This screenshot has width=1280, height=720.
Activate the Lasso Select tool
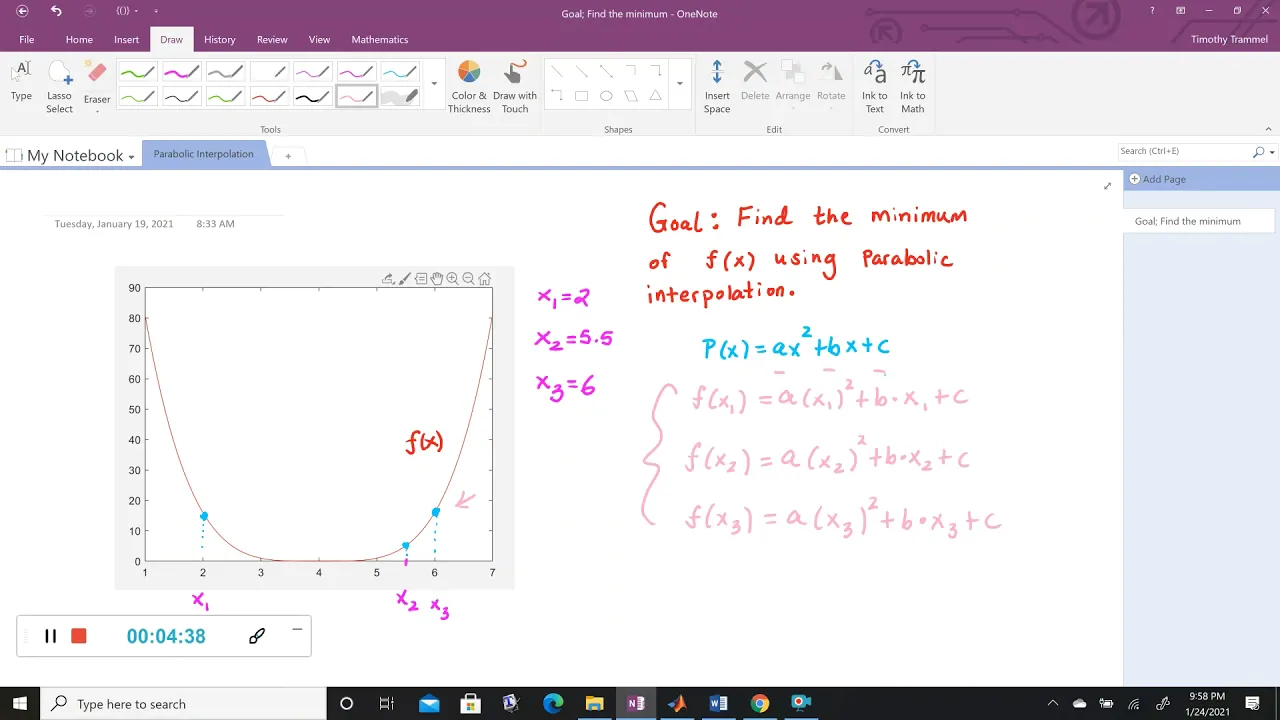coord(59,87)
